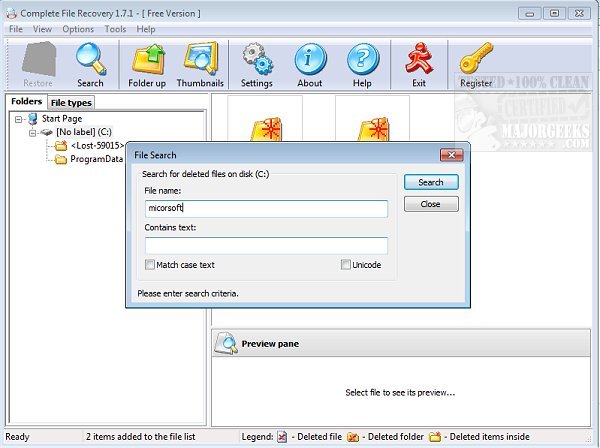Open the Tools menu

point(115,29)
